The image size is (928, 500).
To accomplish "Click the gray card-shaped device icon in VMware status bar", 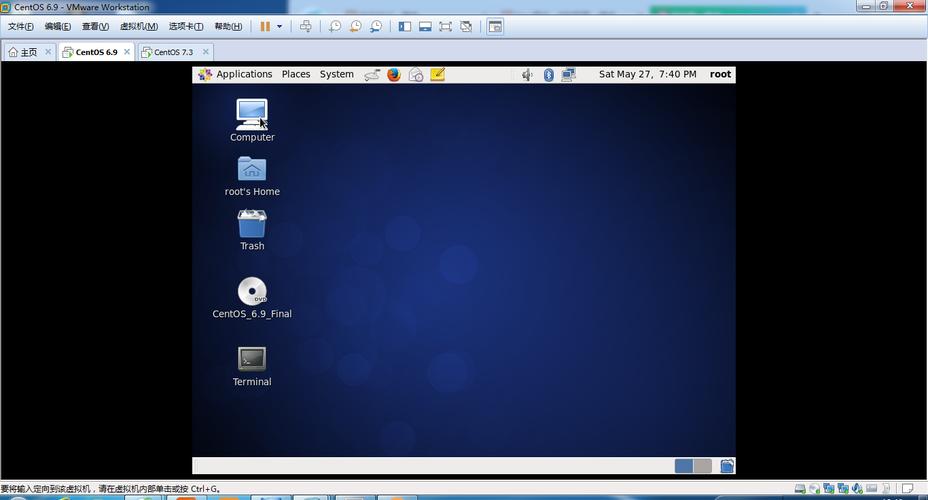I will (872, 489).
